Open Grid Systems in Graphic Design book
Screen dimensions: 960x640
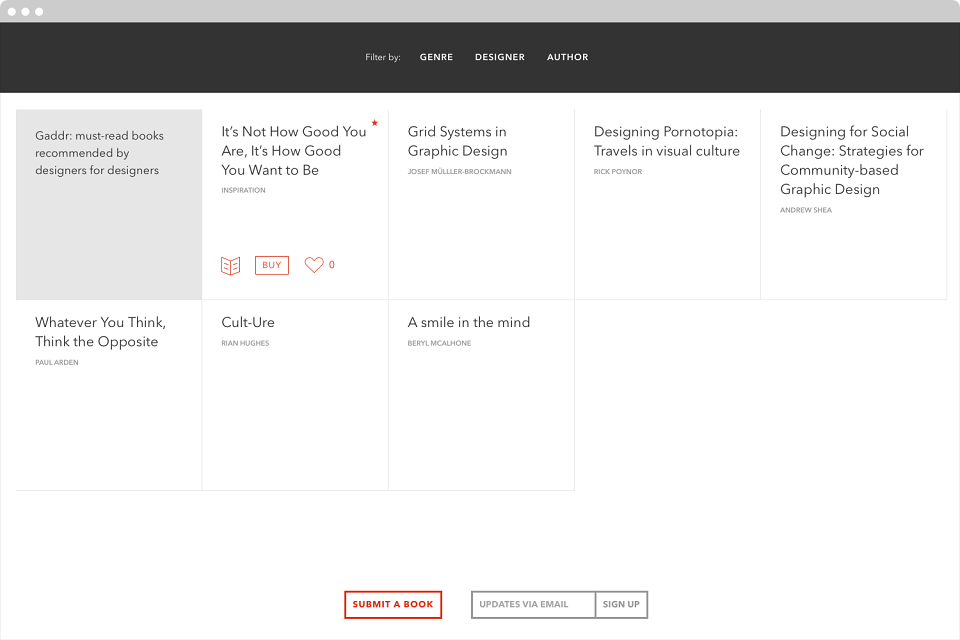(x=481, y=205)
